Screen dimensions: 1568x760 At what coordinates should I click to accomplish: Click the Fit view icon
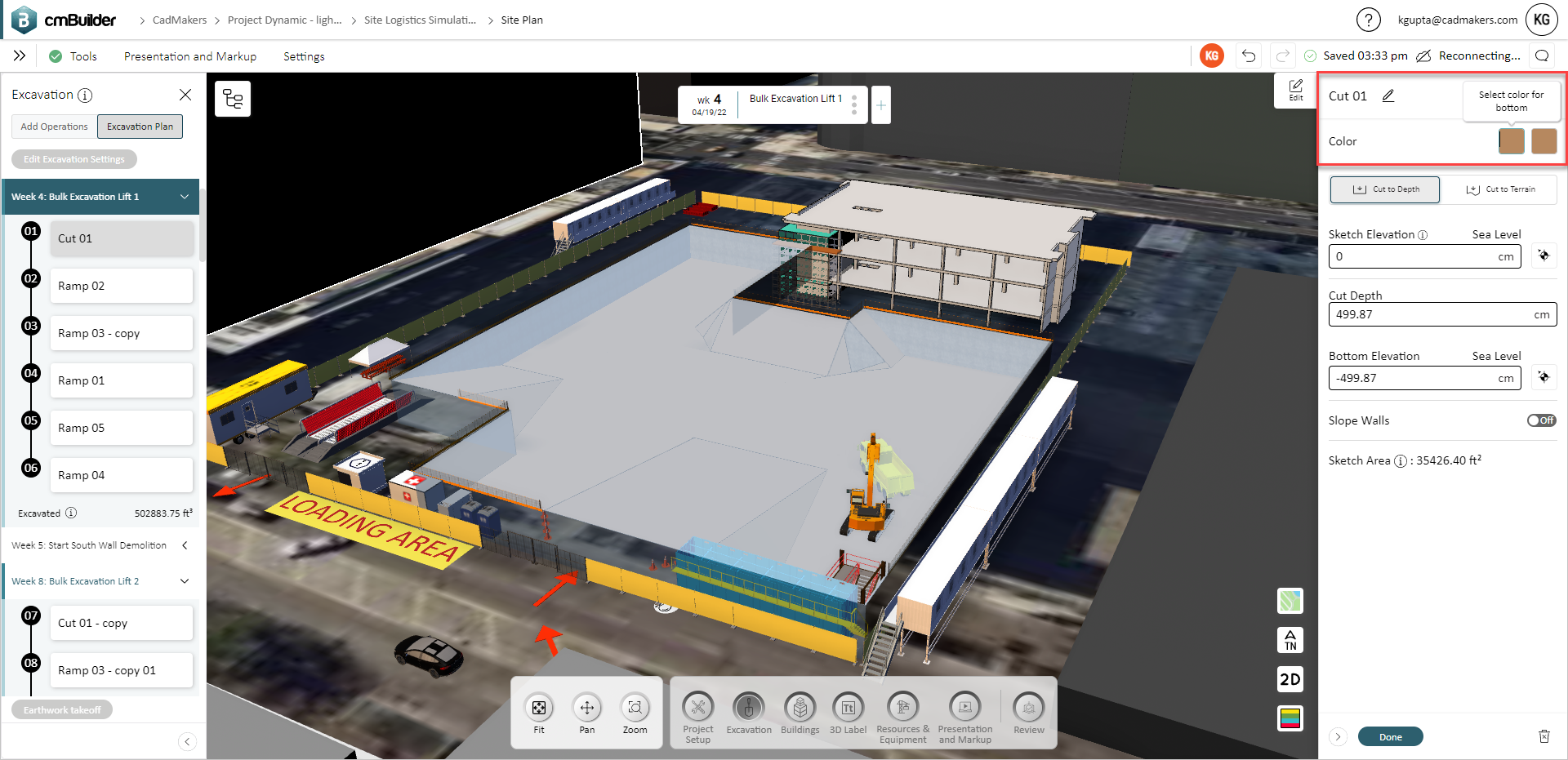point(538,708)
